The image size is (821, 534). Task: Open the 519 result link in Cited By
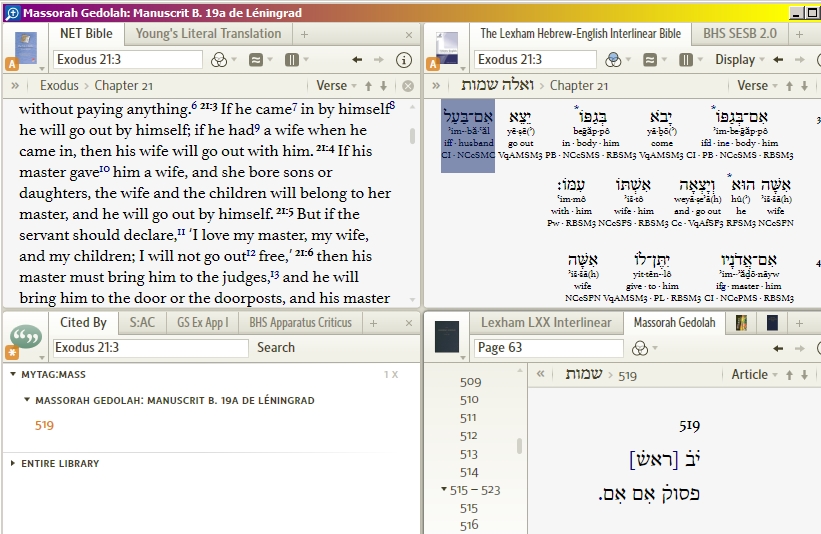coord(45,425)
